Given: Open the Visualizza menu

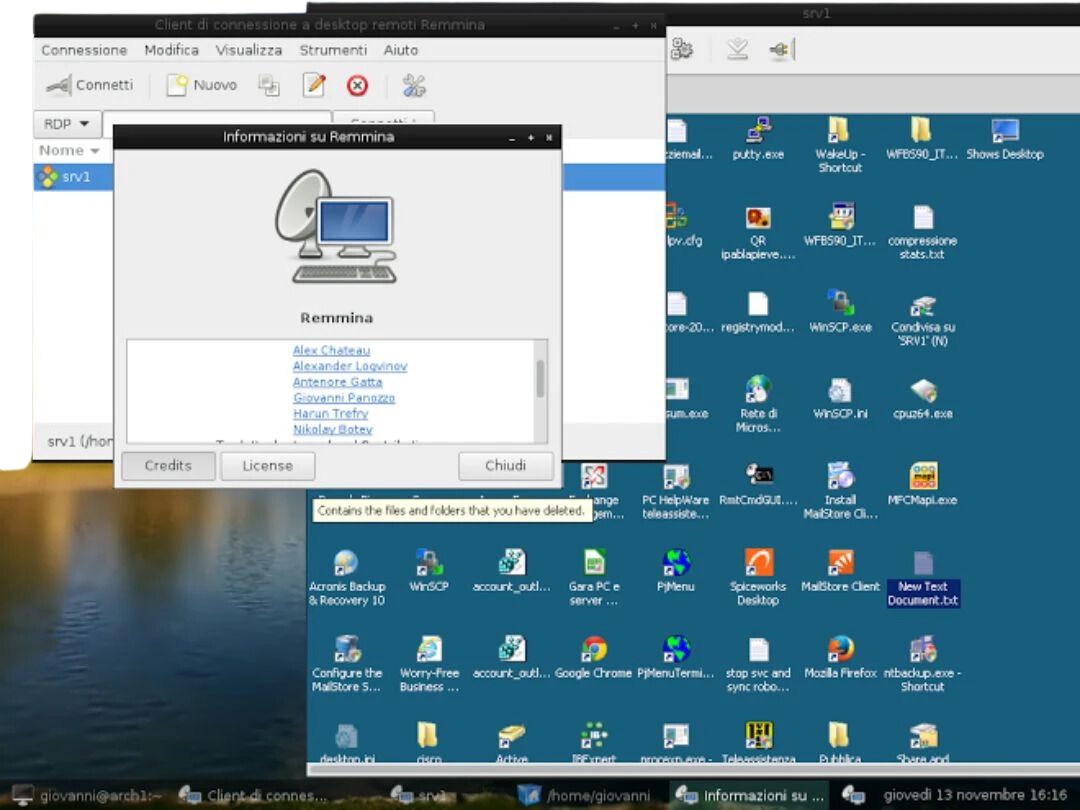Looking at the screenshot, I should click(x=249, y=50).
